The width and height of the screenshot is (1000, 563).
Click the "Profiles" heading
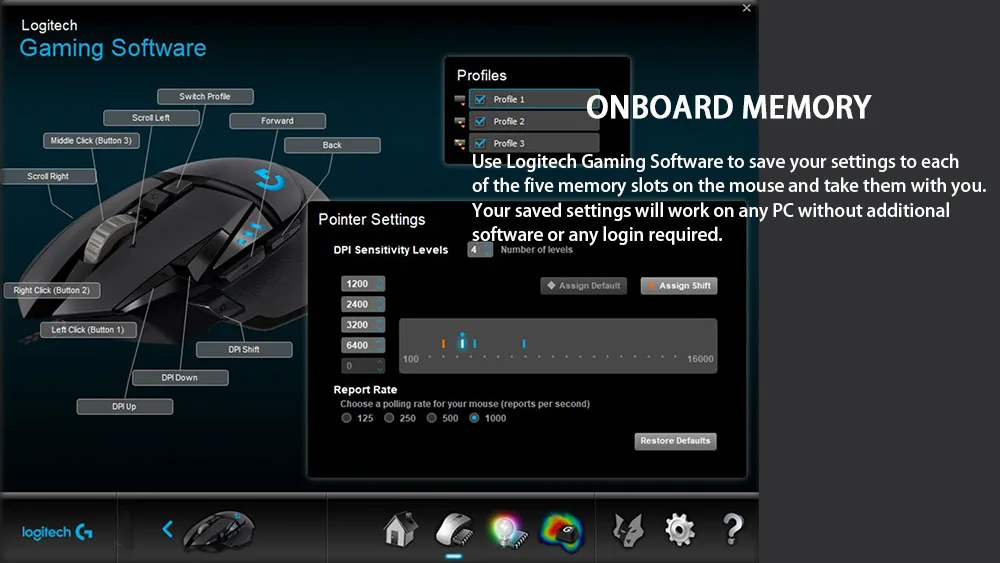[482, 75]
